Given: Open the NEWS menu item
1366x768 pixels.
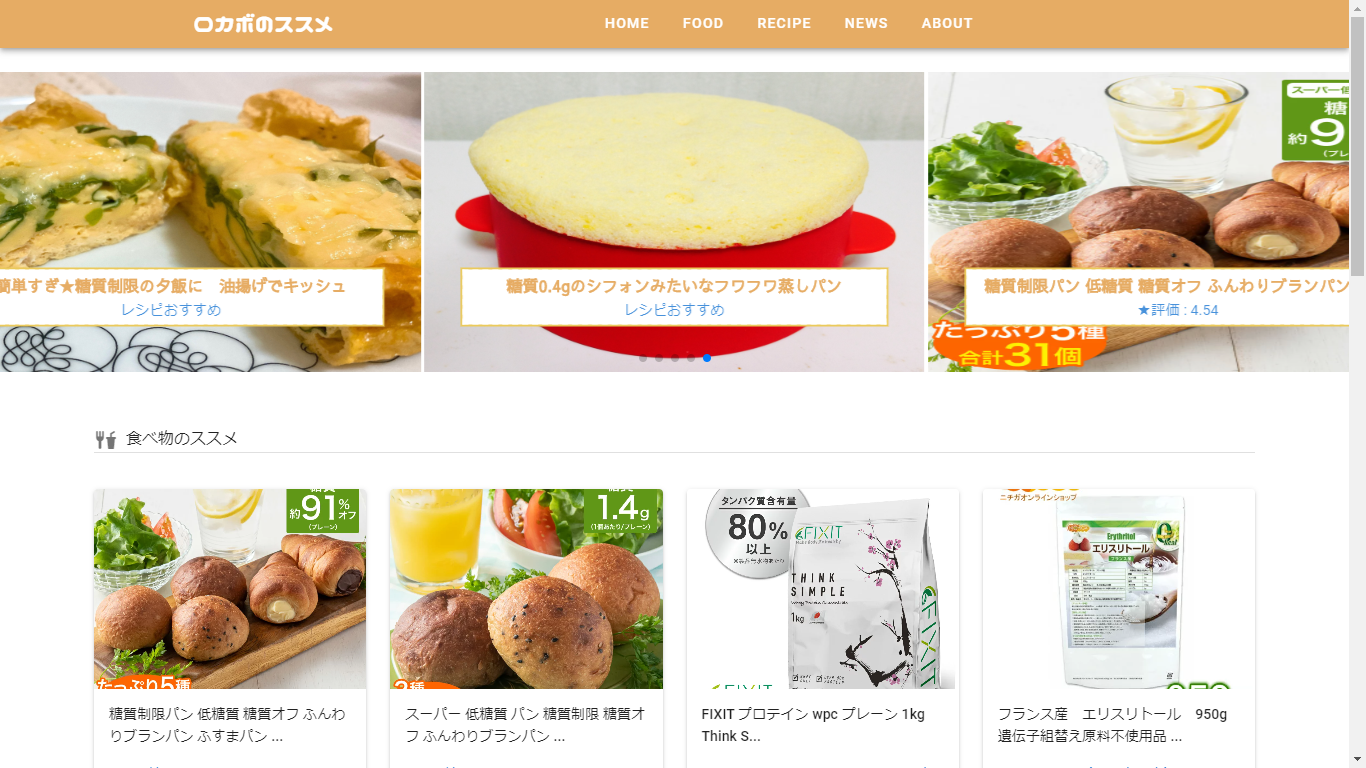Looking at the screenshot, I should click(x=866, y=23).
